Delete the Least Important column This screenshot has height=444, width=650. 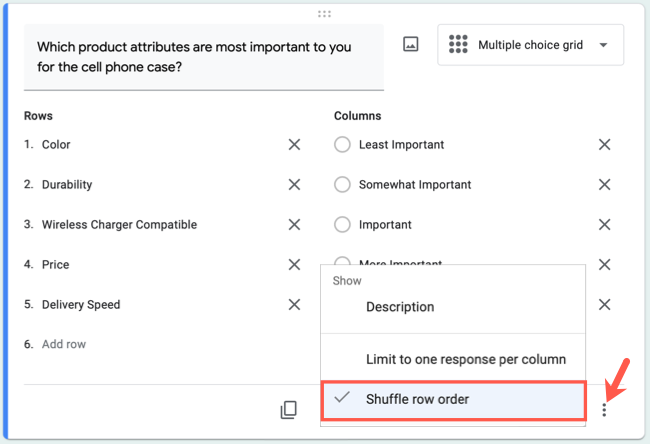pos(604,145)
